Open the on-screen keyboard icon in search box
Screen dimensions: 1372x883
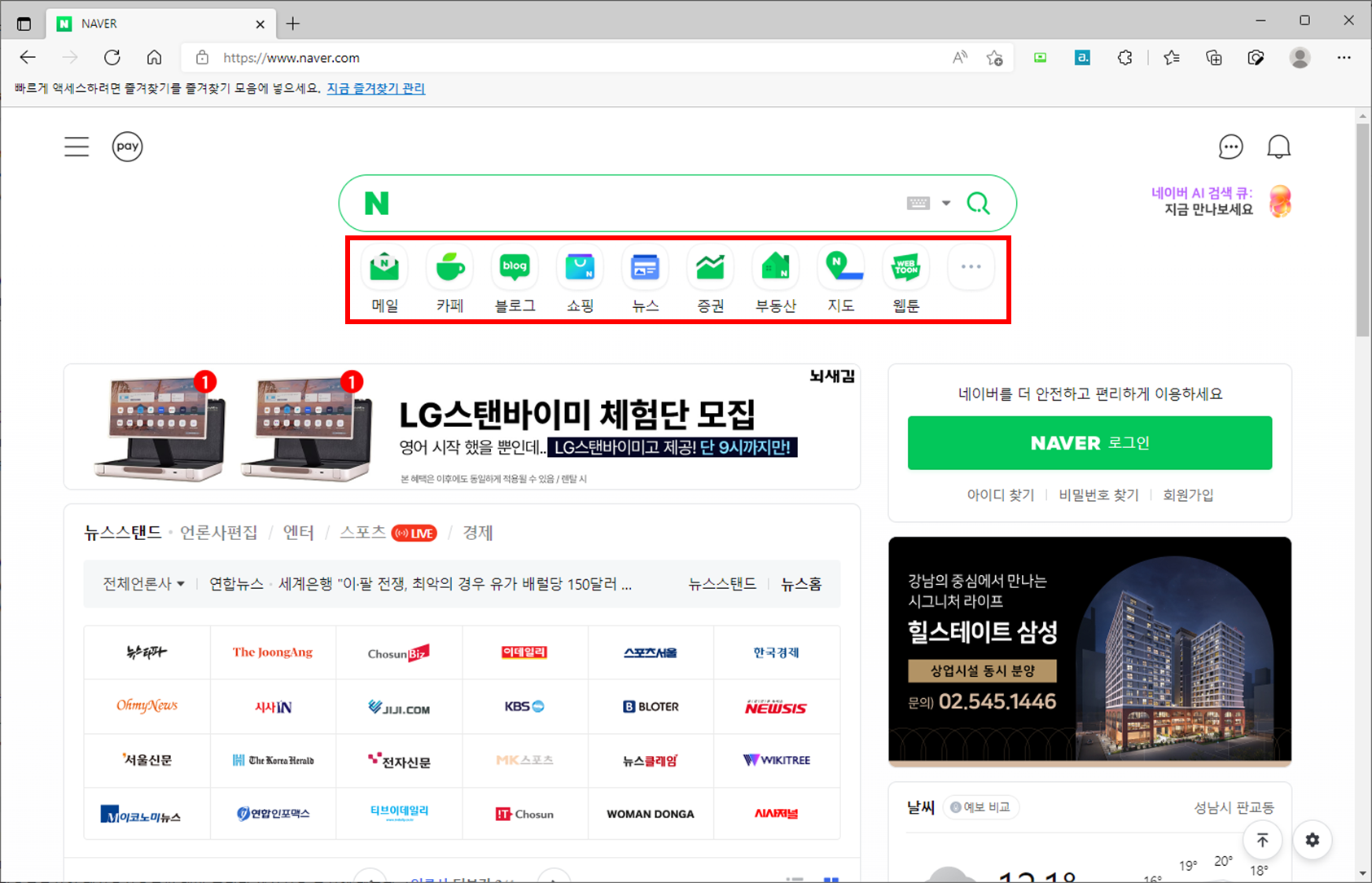918,203
